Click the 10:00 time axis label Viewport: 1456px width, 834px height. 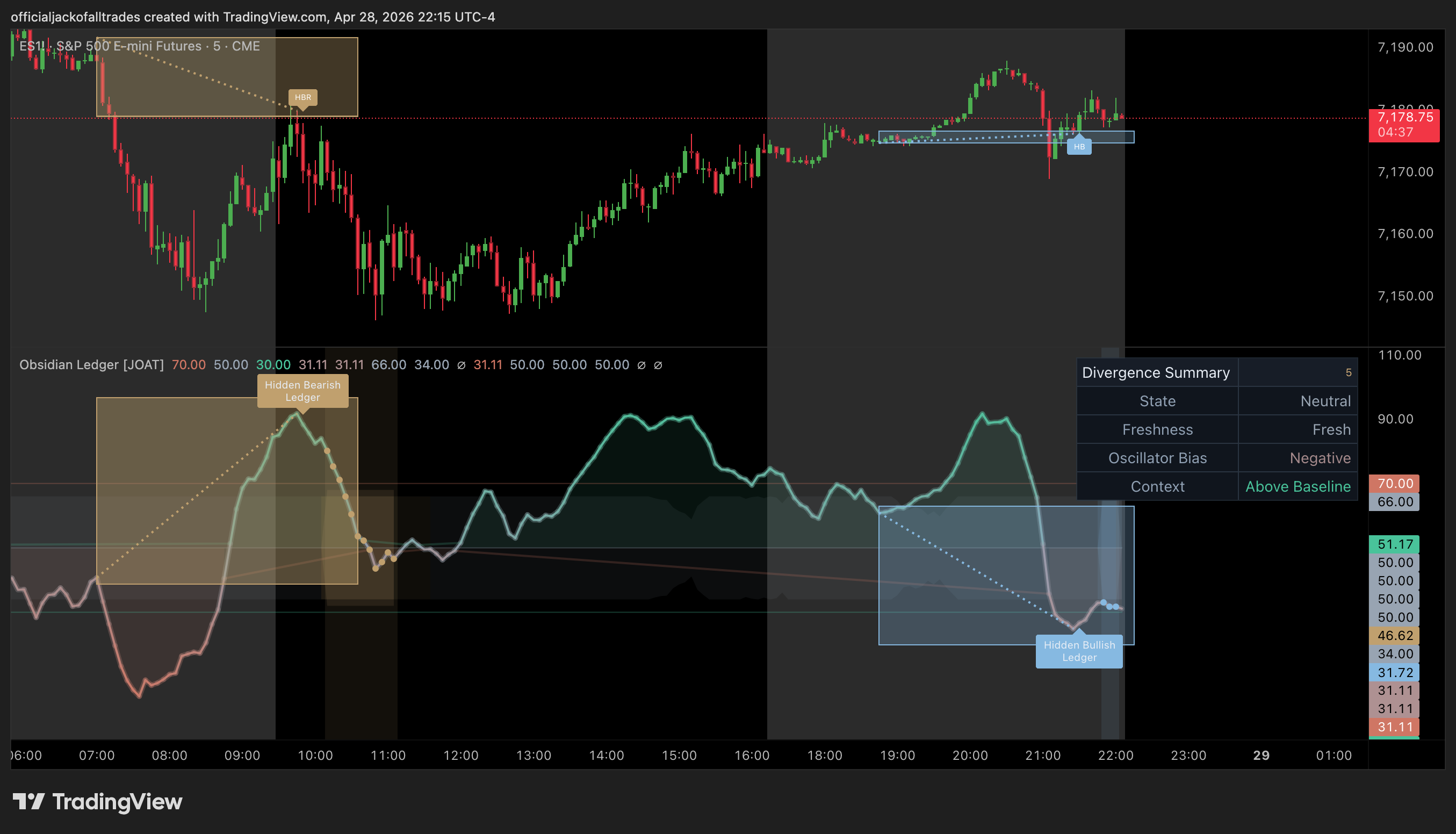315,756
